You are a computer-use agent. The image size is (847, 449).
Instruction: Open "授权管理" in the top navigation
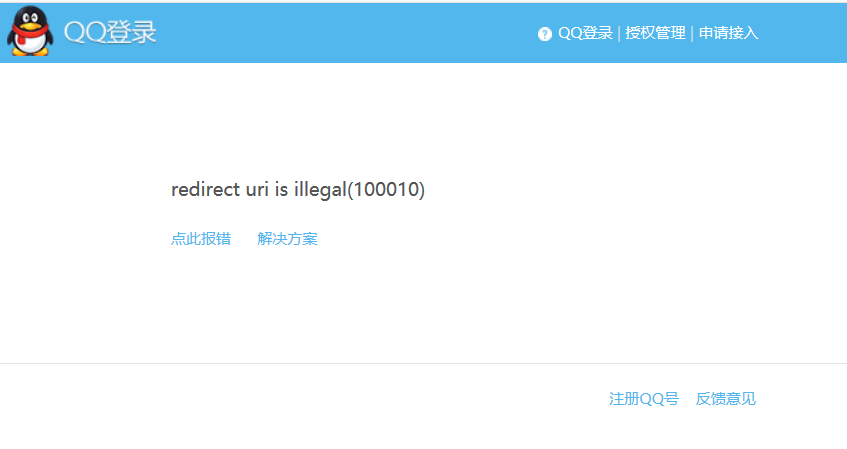click(655, 33)
